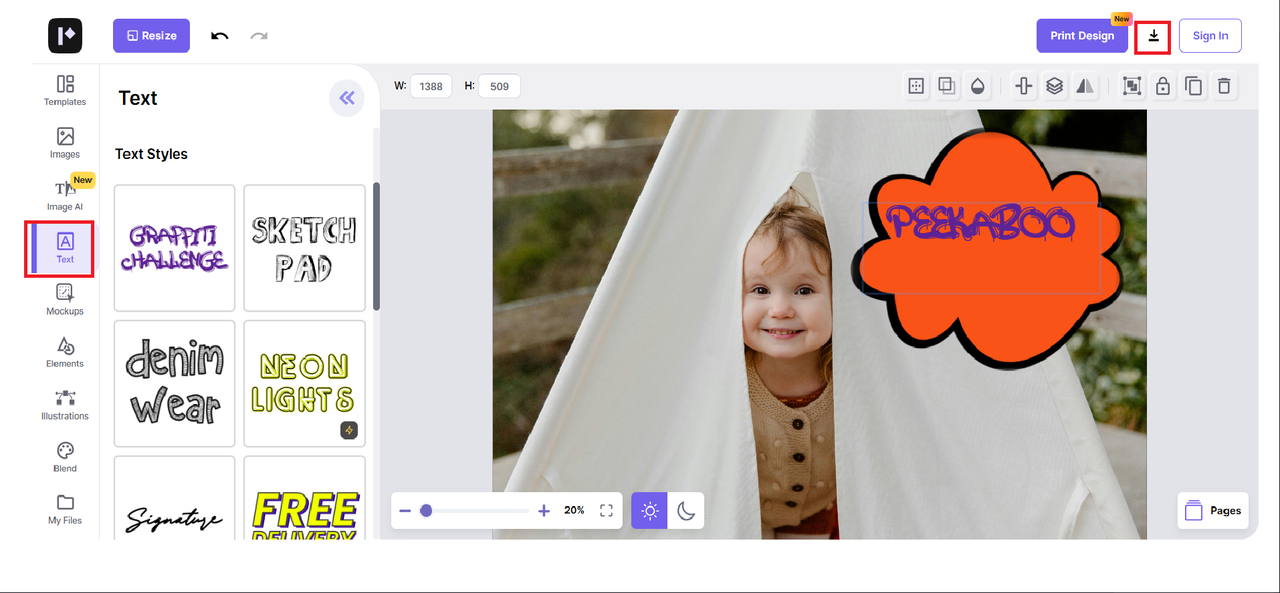Viewport: 1280px width, 593px height.
Task: Click the Sign In button
Action: (x=1210, y=36)
